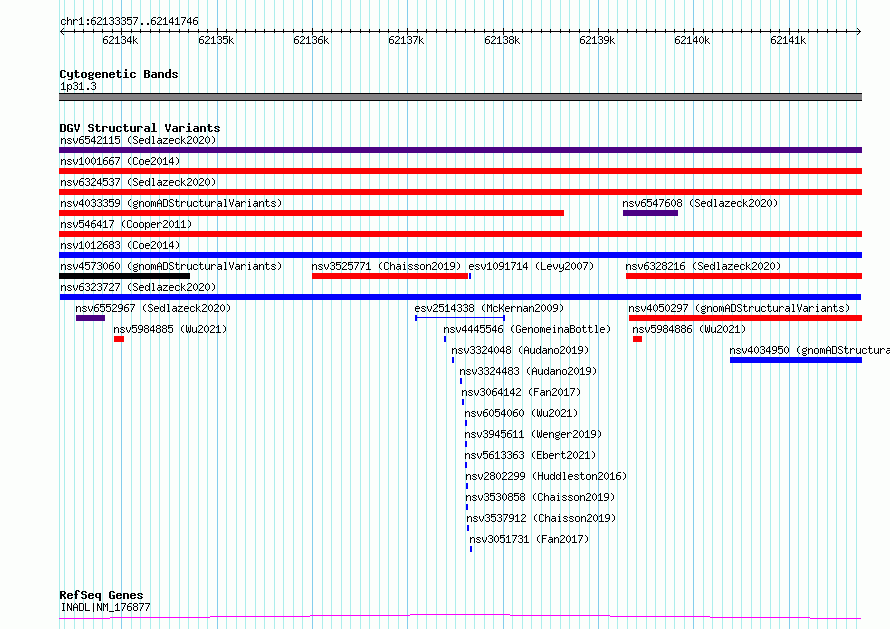
Task: Click the nsv3324048 (Audano2019) label
Action: coord(520,350)
